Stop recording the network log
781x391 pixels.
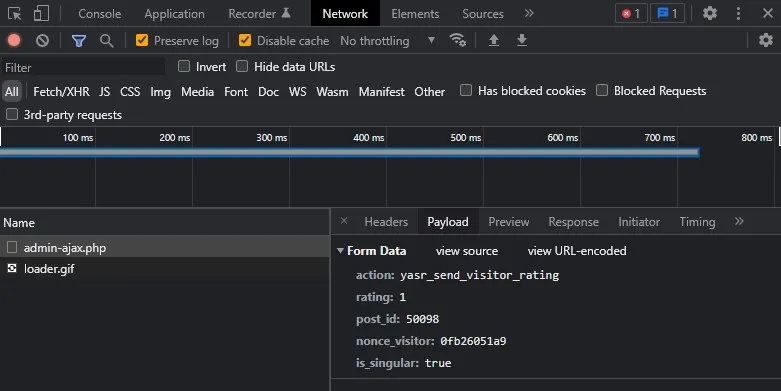click(x=14, y=40)
